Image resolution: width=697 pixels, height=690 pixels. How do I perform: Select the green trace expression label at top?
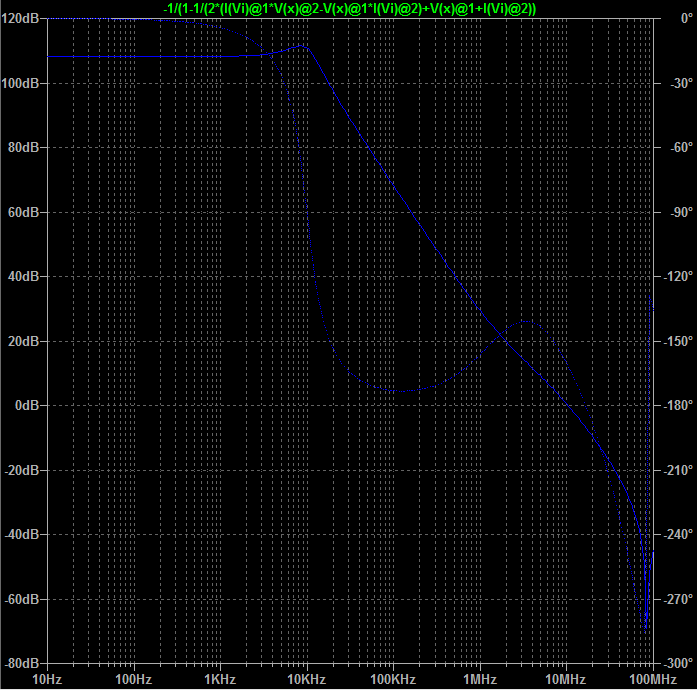[350, 8]
